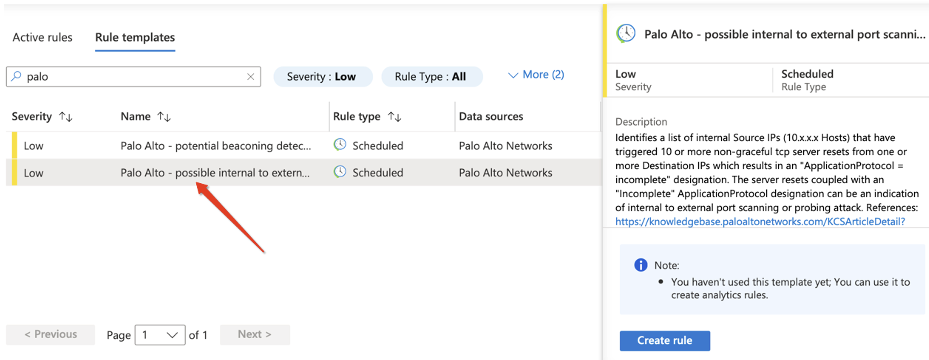The height and width of the screenshot is (360, 929).
Task: Open the Rule Type : All filter
Action: coord(431,76)
